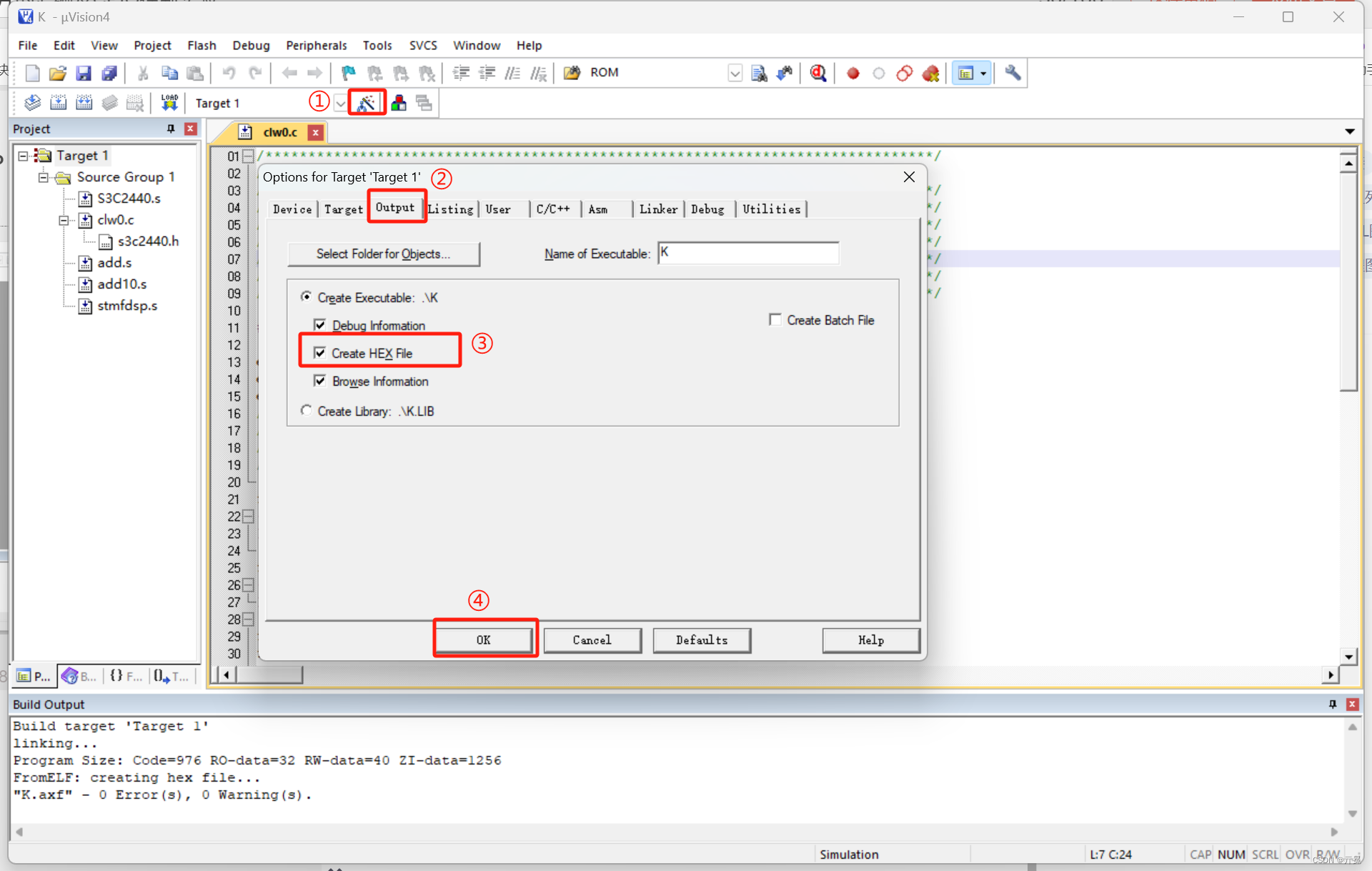
Task: Select Create Library radio option
Action: click(307, 410)
